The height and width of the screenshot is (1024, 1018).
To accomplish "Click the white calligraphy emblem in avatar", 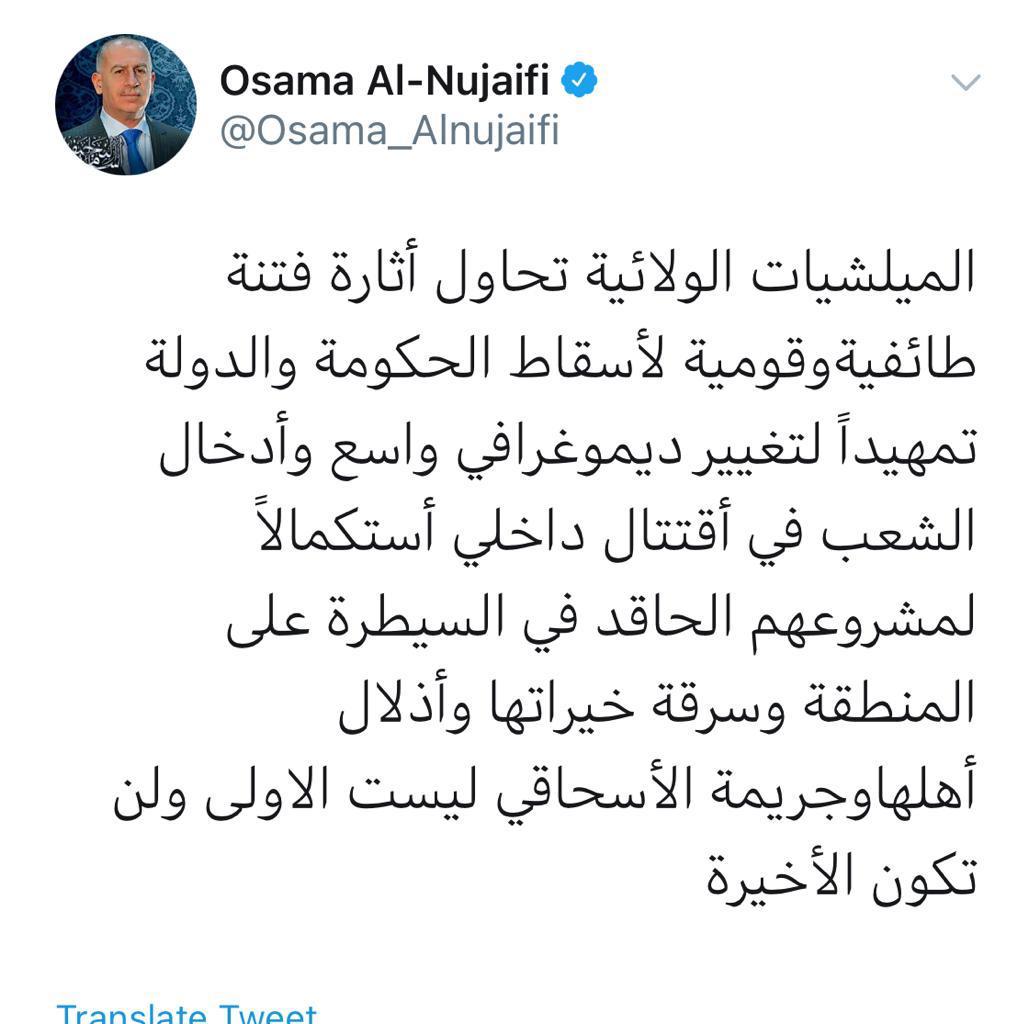I will pos(98,152).
